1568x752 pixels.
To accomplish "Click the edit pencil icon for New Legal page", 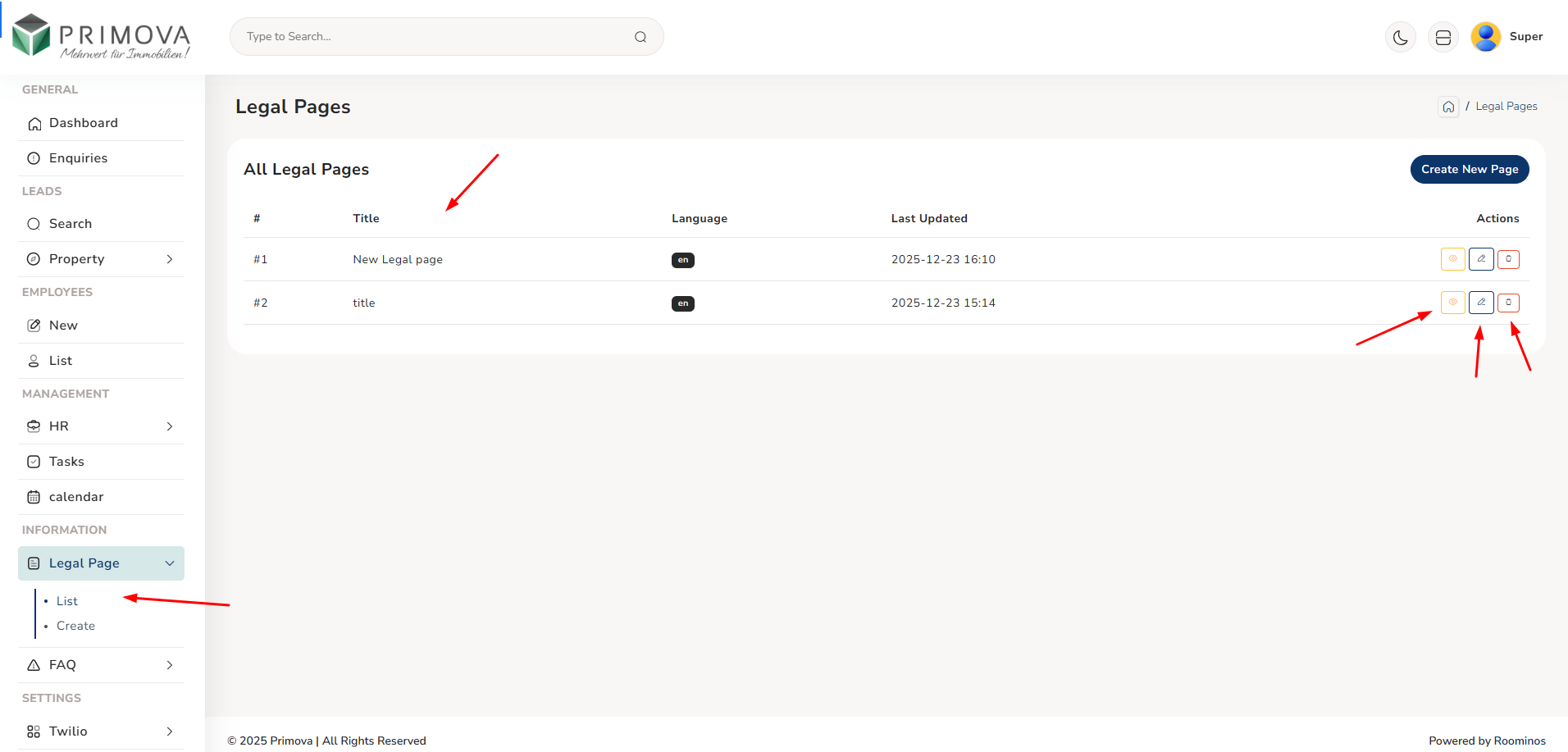I will (1481, 259).
